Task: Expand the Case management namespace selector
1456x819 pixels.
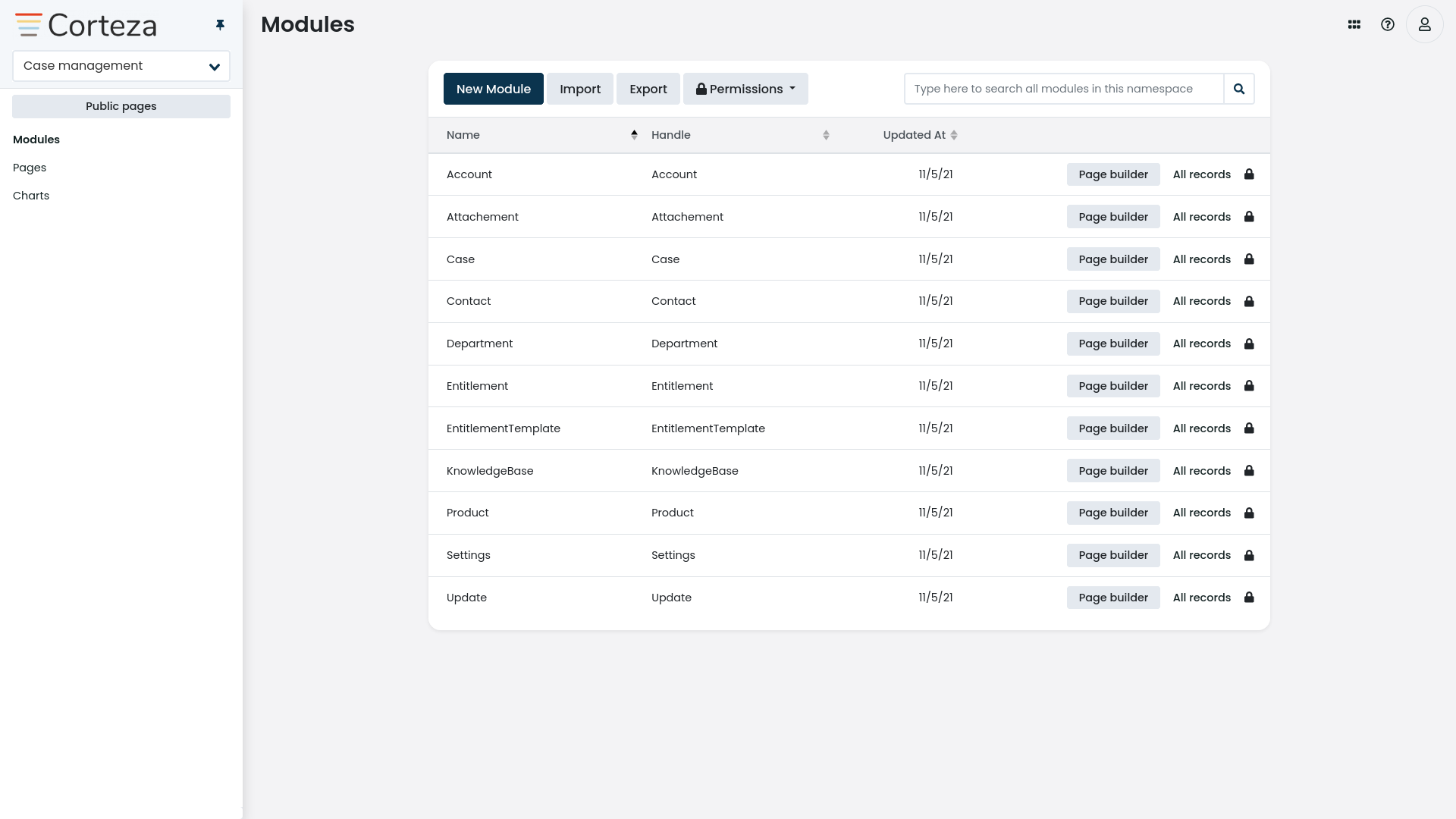Action: point(214,67)
